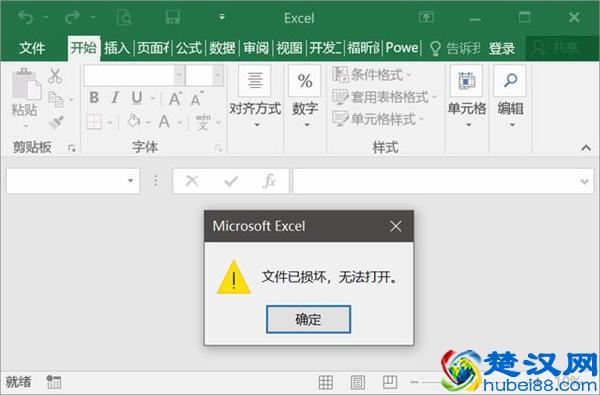Screen dimensions: 600x395
Task: Open the 对齐方式 alignment group
Action: tap(255, 96)
